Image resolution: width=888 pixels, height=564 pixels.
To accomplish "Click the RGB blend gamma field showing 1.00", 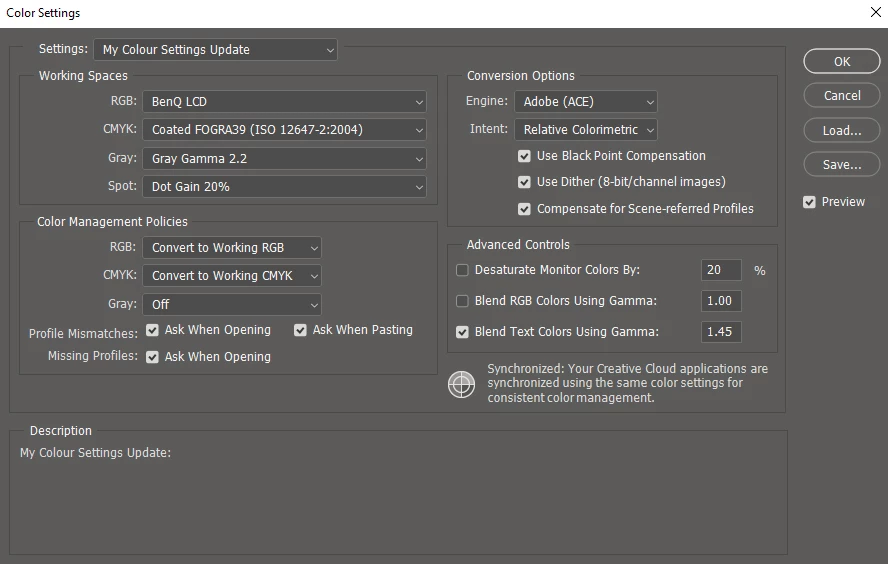I will pyautogui.click(x=721, y=301).
